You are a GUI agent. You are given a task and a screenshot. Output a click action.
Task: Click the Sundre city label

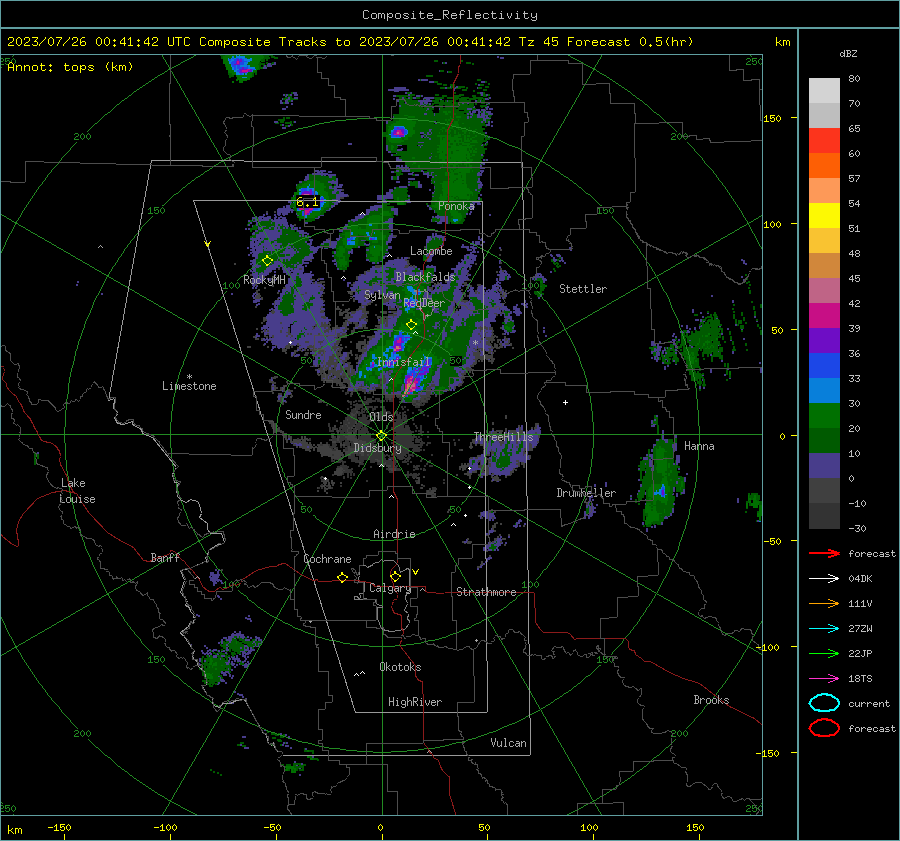pyautogui.click(x=303, y=415)
